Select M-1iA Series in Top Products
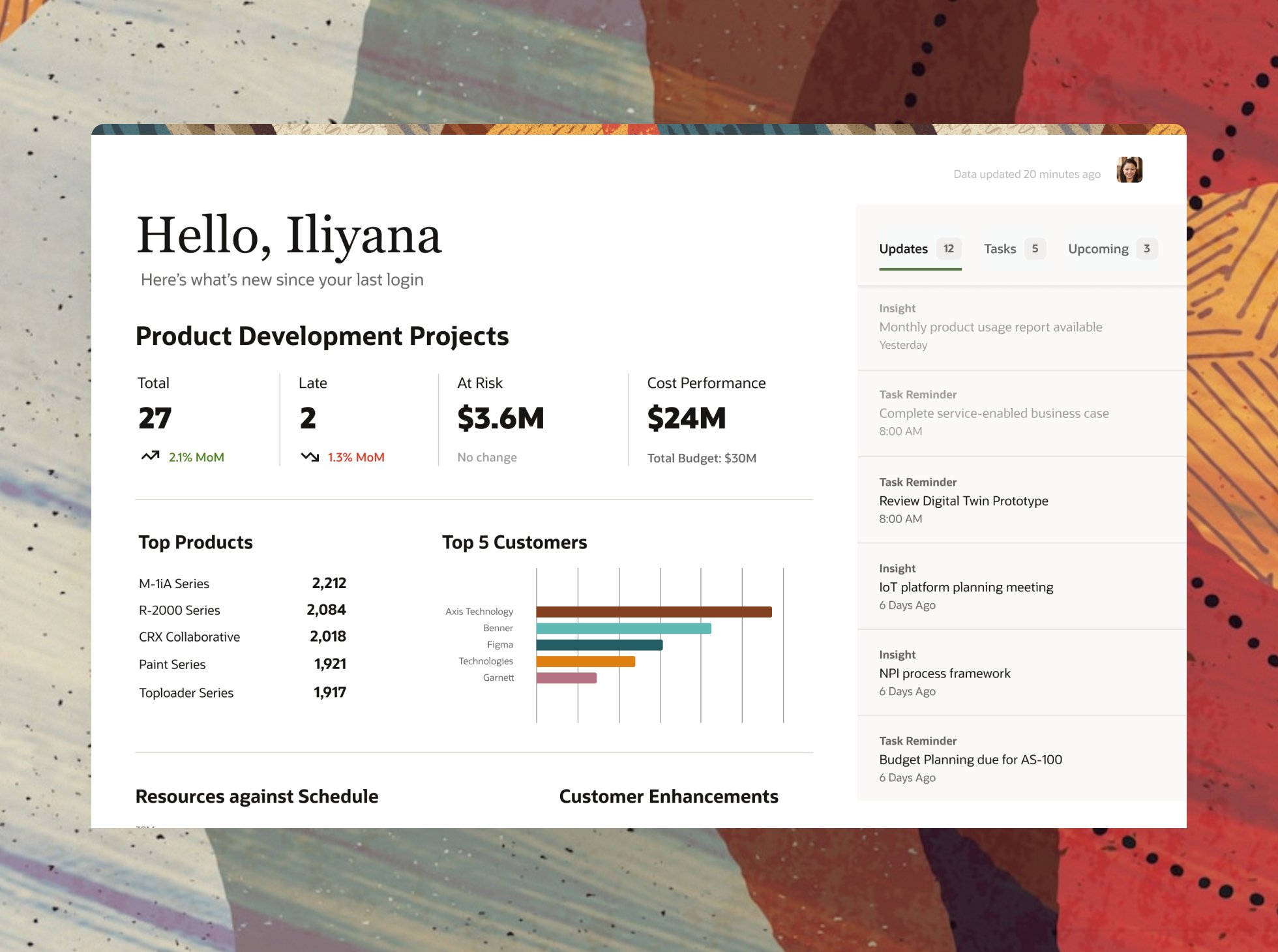The height and width of the screenshot is (952, 1278). click(174, 584)
